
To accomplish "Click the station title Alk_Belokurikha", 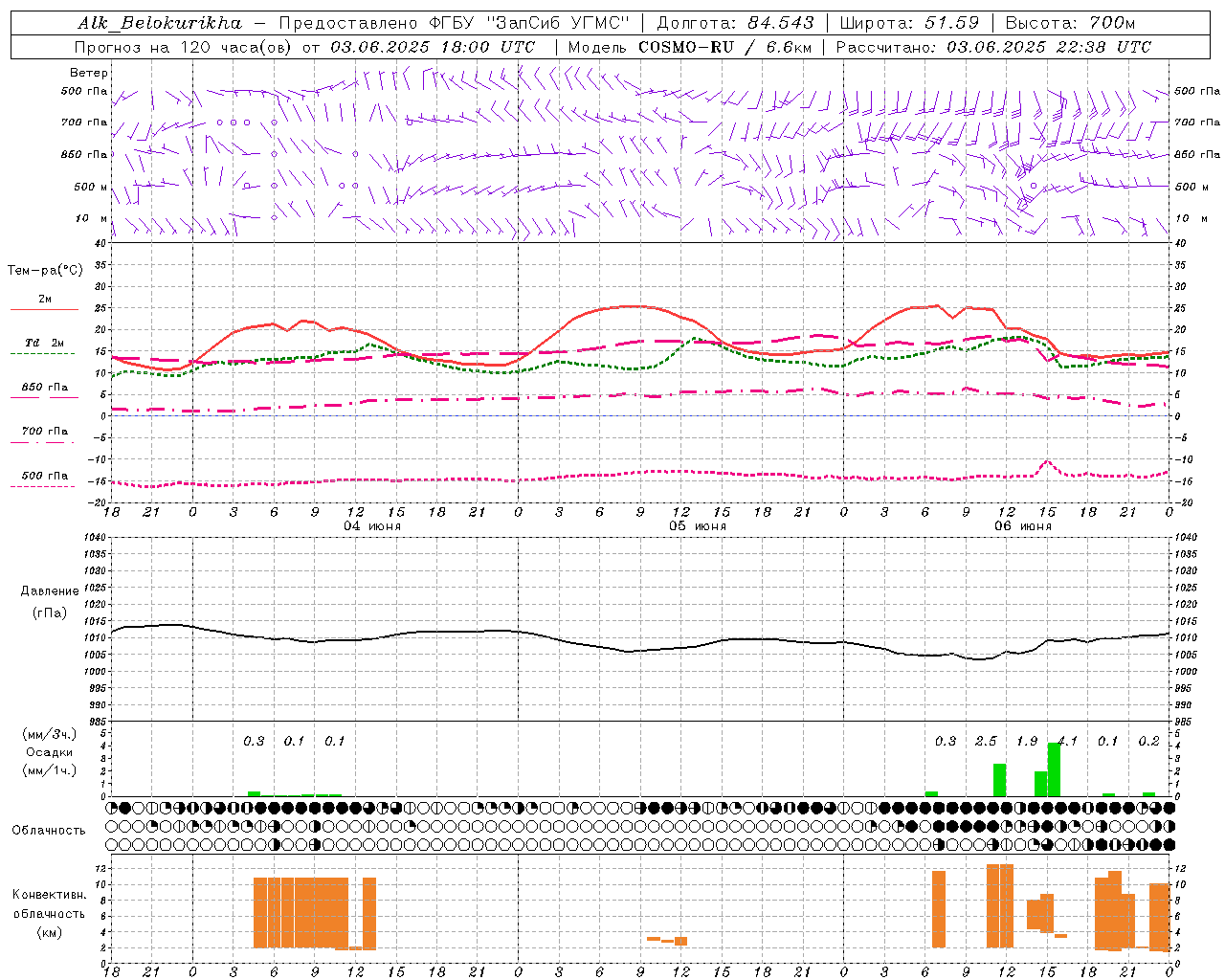I will [x=160, y=22].
